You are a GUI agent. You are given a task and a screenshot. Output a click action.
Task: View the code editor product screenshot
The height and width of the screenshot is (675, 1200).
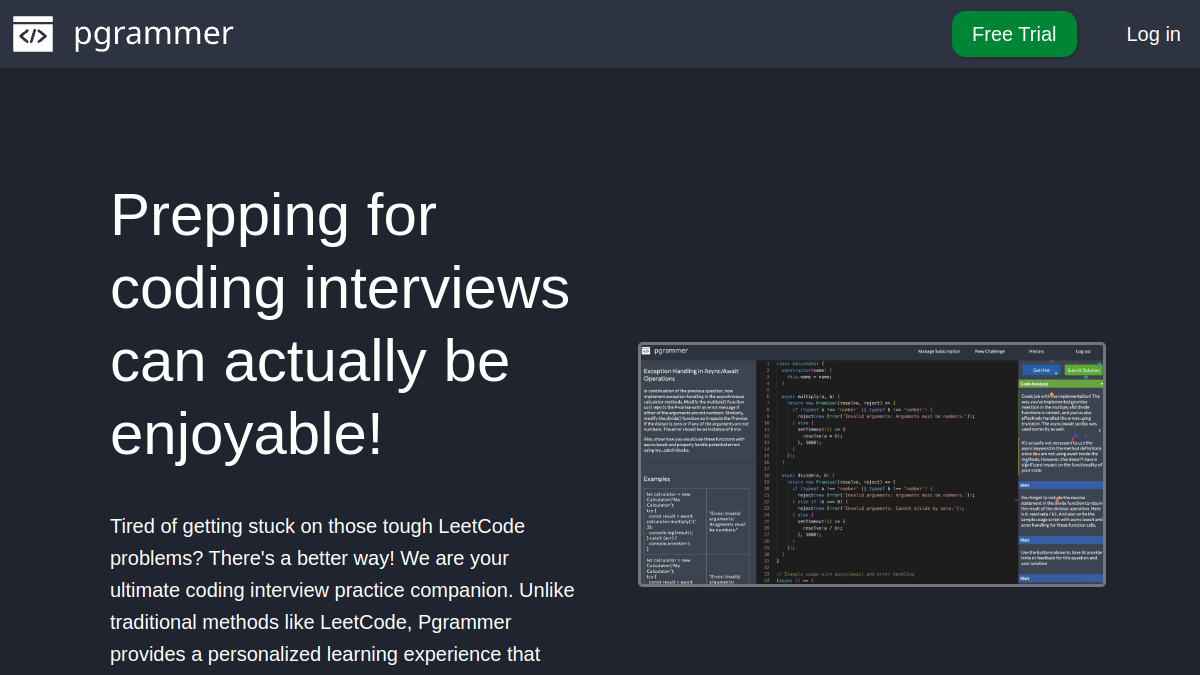point(872,464)
